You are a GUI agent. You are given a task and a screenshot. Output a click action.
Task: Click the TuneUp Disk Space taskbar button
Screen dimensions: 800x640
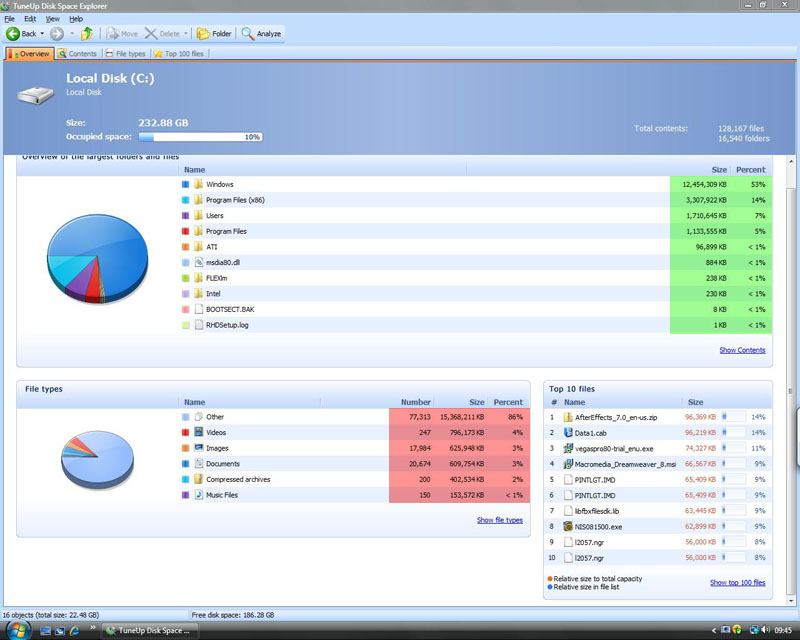coord(149,631)
